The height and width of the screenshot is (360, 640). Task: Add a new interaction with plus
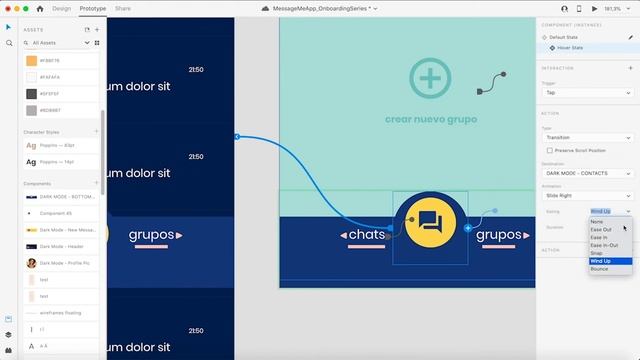[x=631, y=68]
